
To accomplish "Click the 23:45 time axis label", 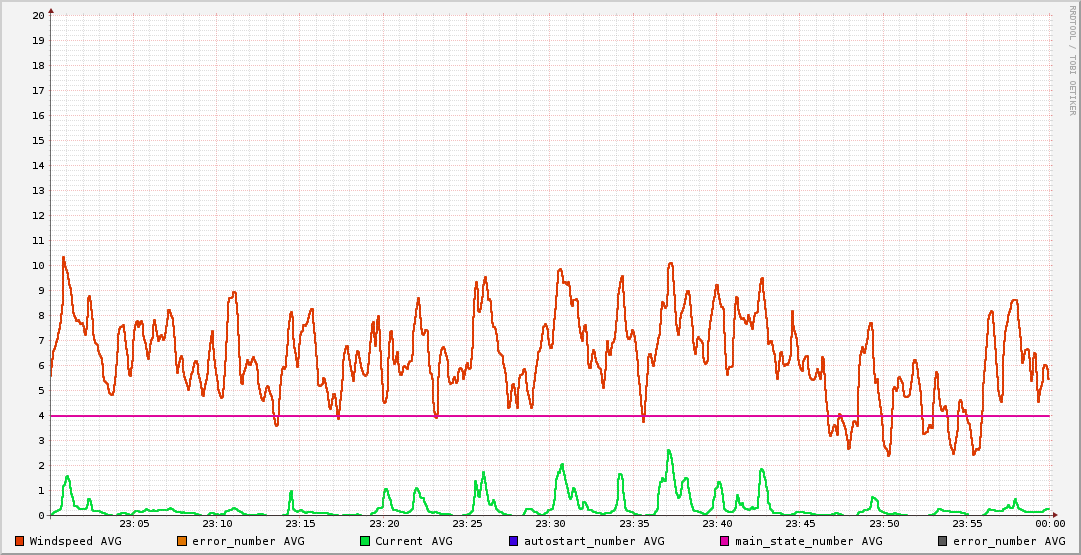I will [800, 523].
